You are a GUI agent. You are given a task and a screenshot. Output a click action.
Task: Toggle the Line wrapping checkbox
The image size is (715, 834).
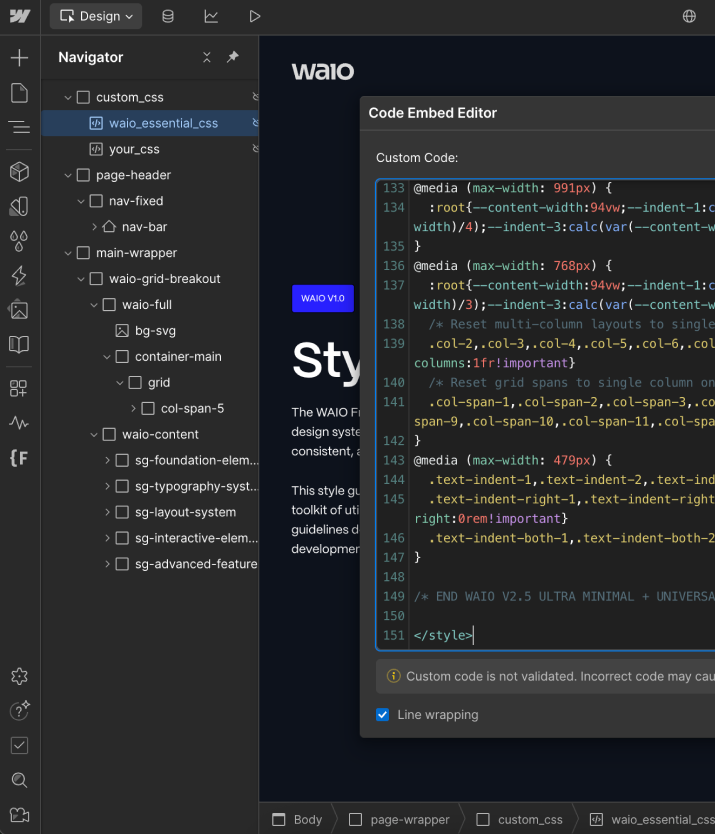(x=383, y=715)
